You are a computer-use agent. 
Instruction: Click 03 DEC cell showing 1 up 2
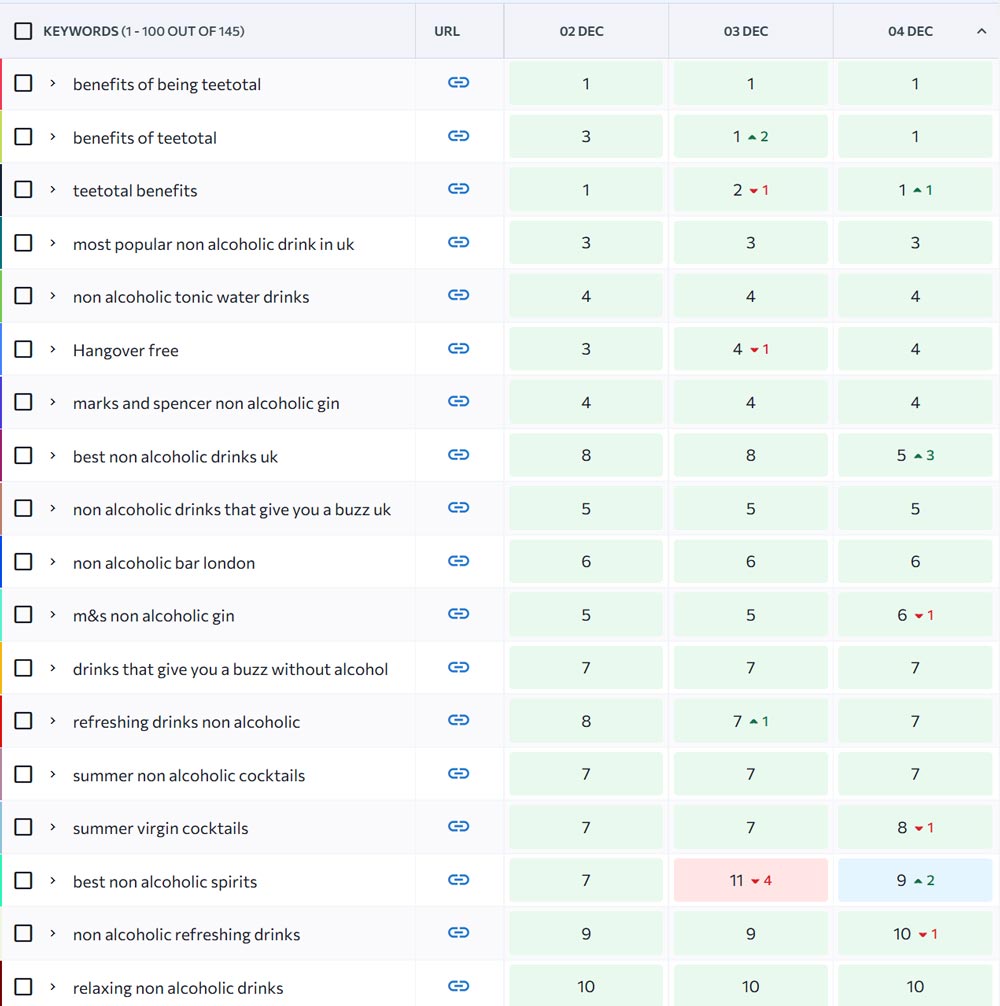pos(750,137)
